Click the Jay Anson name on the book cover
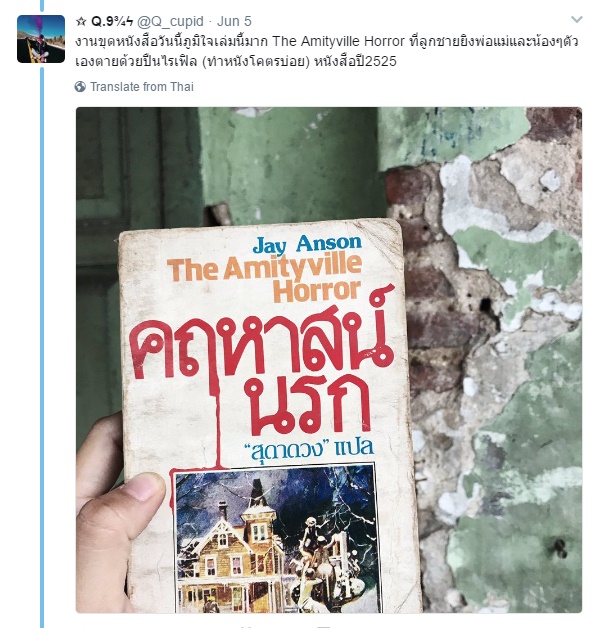Image resolution: width=605 pixels, height=628 pixels. tap(307, 244)
